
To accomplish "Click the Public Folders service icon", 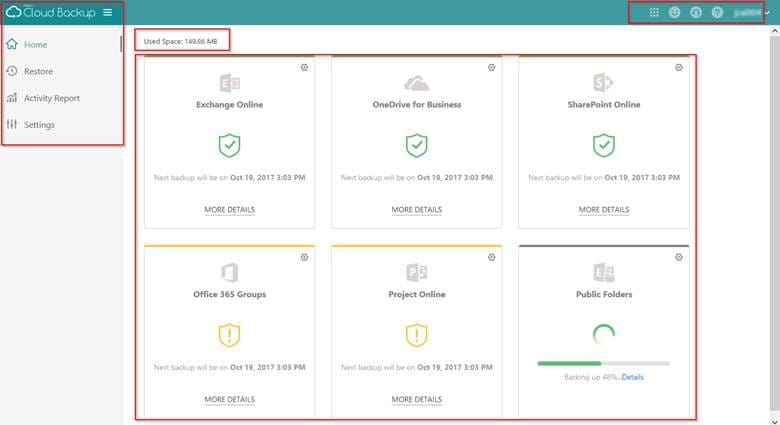I will [604, 273].
